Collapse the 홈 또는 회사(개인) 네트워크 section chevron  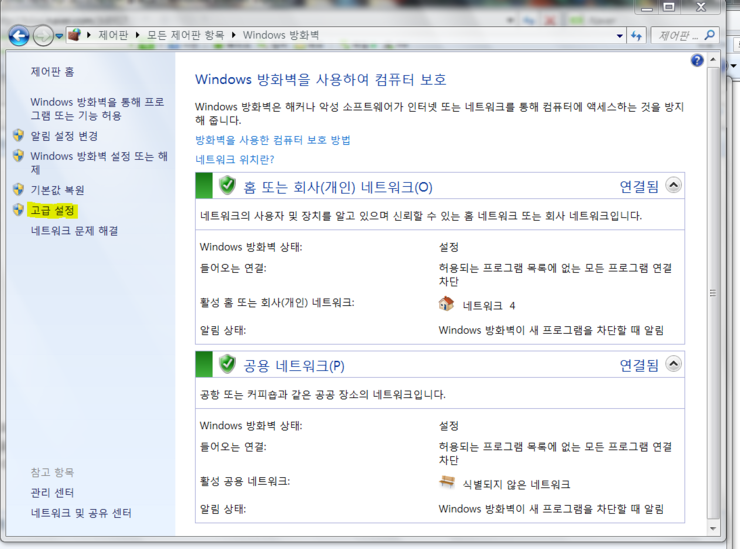pyautogui.click(x=673, y=185)
